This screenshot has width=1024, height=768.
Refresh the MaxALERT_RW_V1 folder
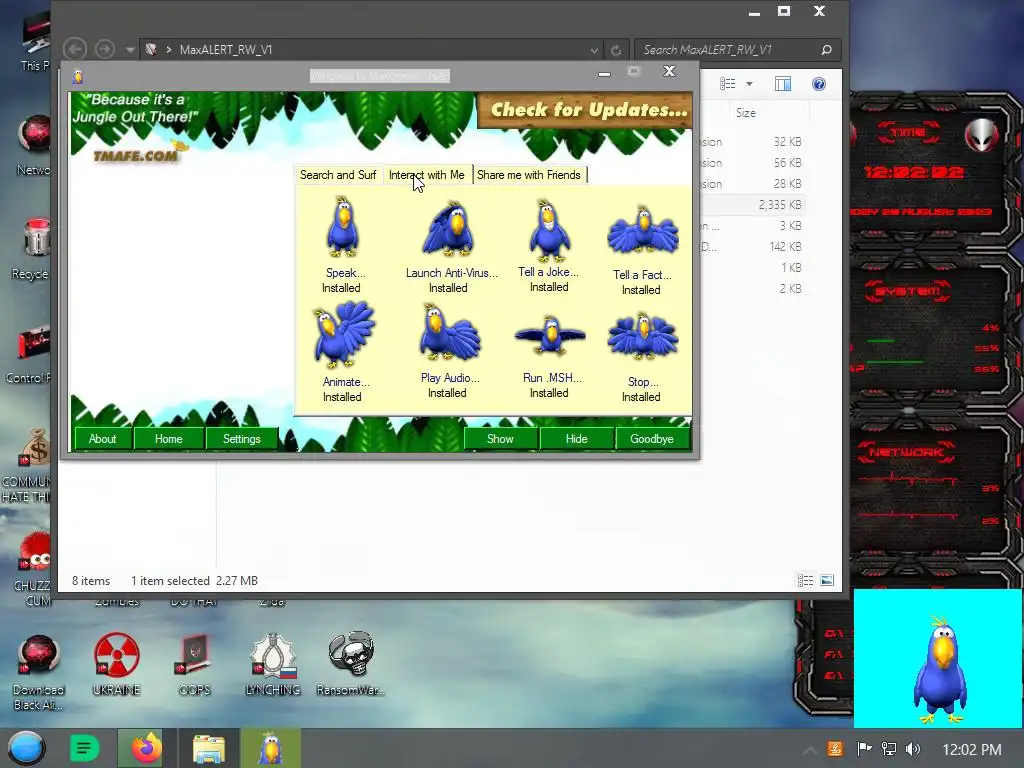(x=616, y=50)
